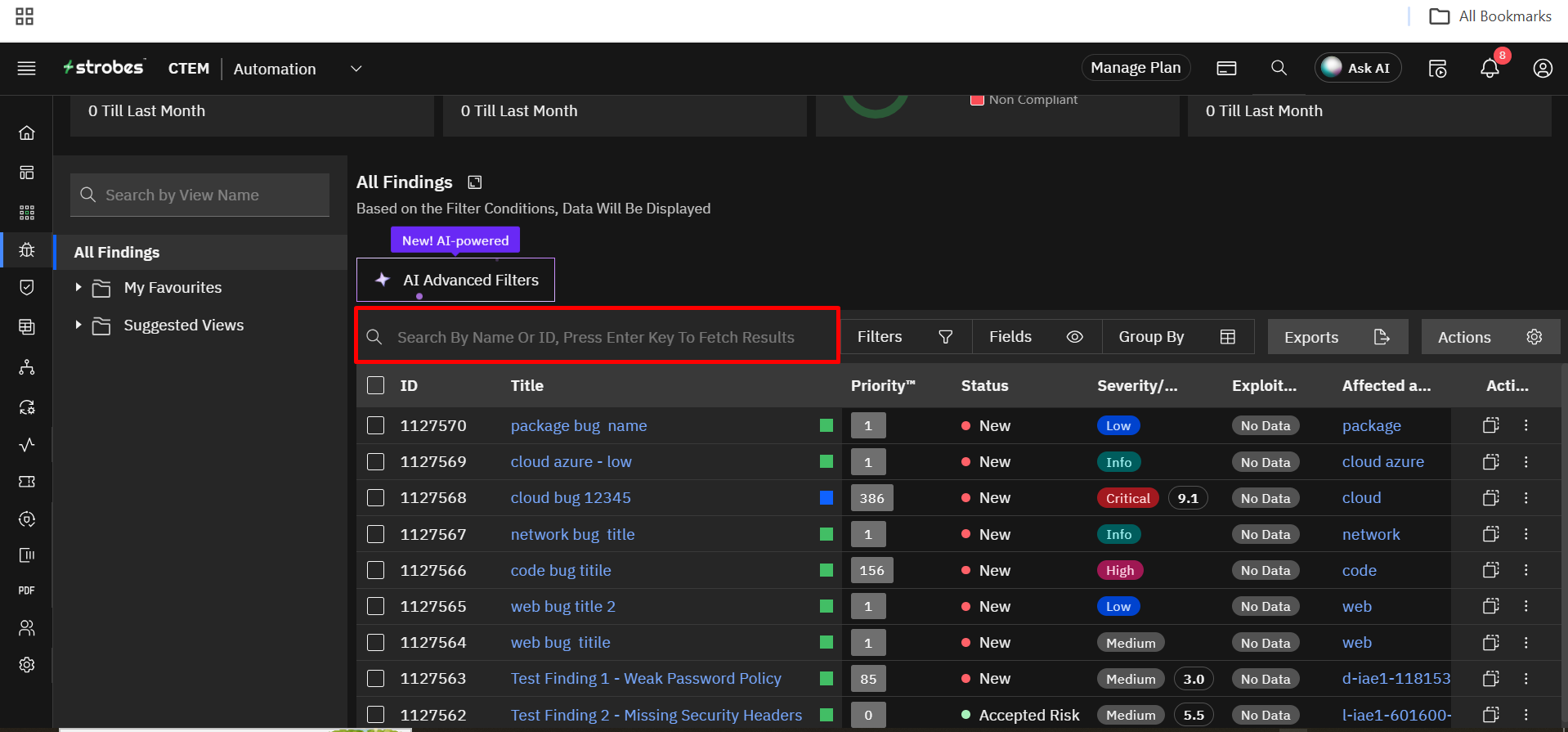Select the checkbox for finding 1127568
This screenshot has height=732, width=1568.
point(376,498)
